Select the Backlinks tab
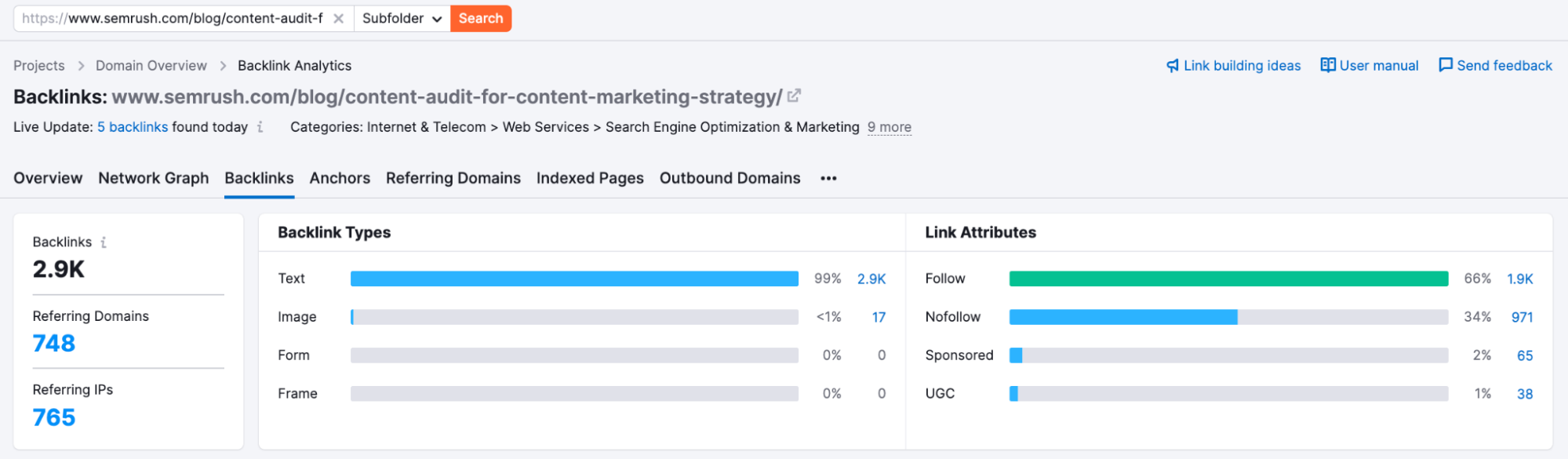This screenshot has height=459, width=1568. 259,178
